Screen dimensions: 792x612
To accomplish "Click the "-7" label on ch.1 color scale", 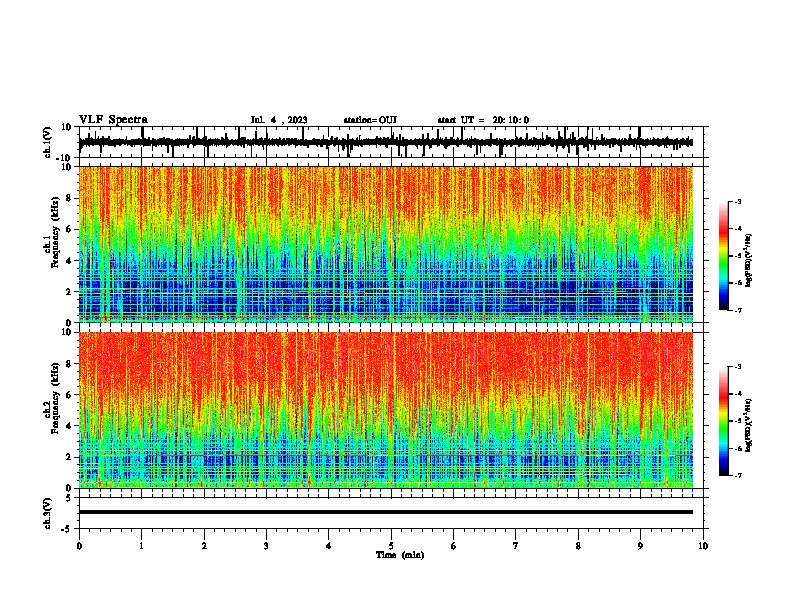I will (737, 310).
